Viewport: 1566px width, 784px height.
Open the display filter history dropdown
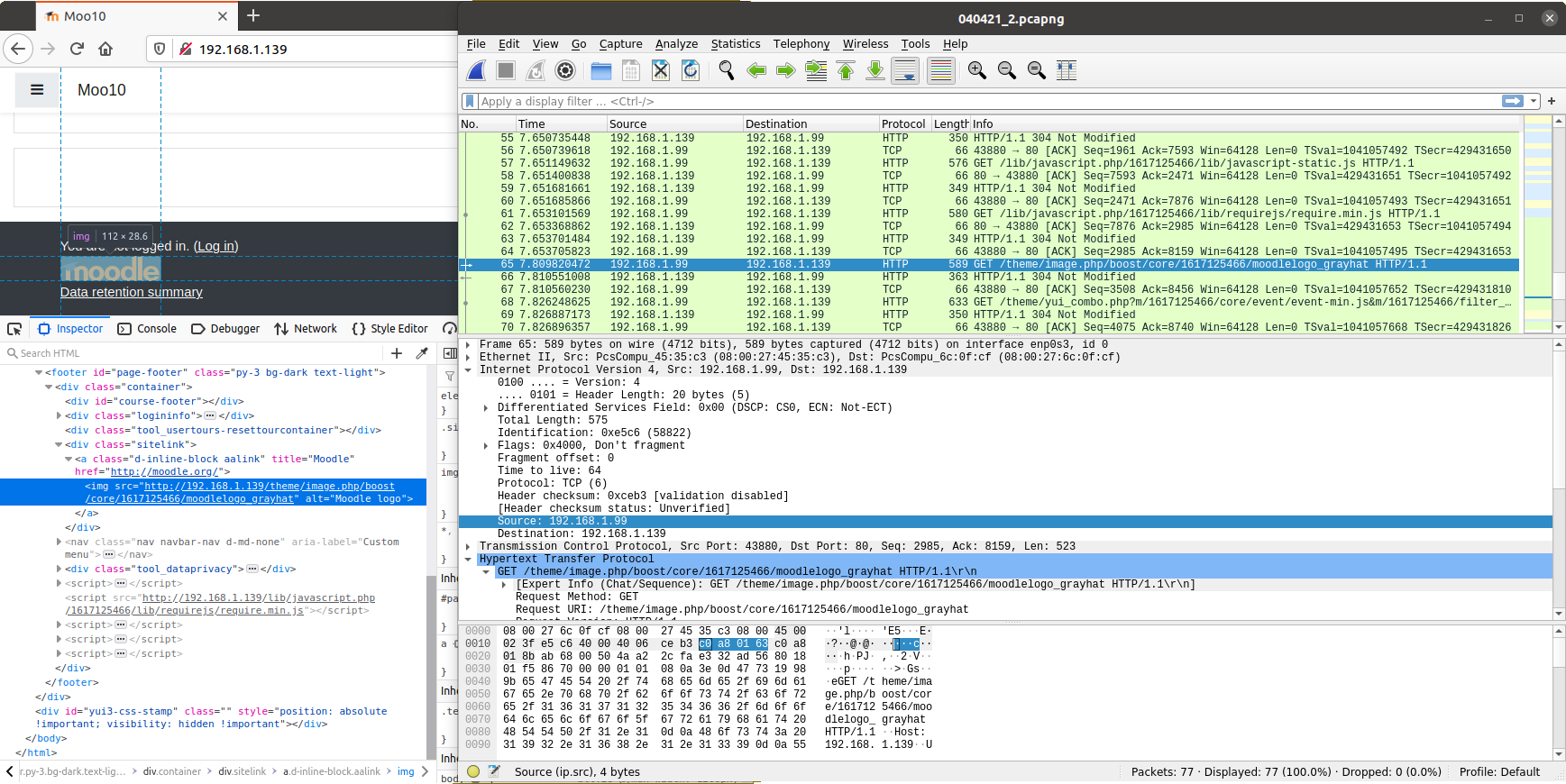coord(1534,101)
